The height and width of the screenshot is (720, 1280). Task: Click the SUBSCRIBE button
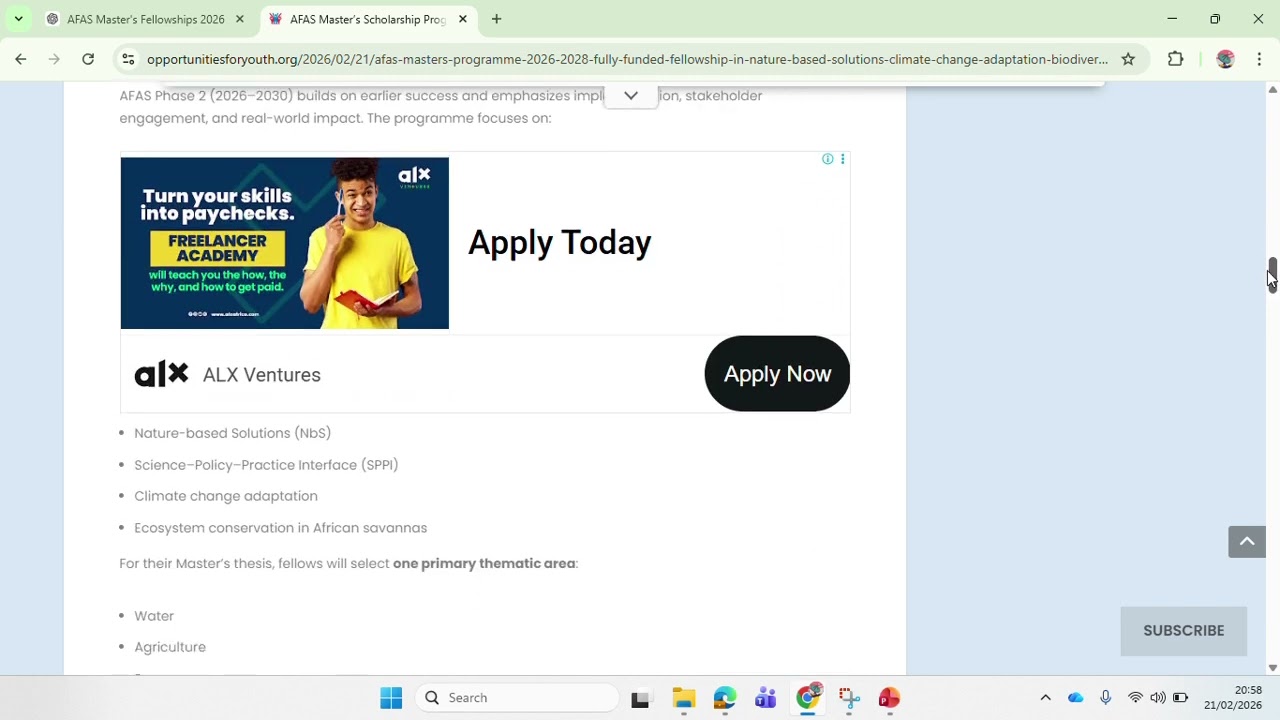(1184, 631)
